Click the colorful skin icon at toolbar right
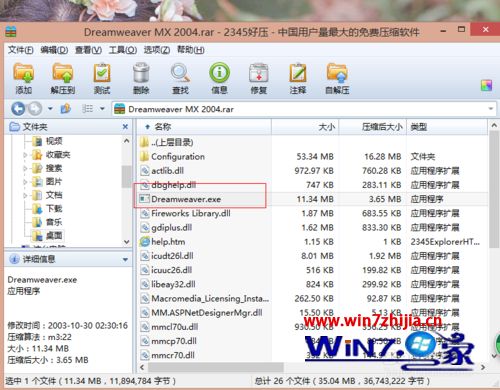 (486, 86)
